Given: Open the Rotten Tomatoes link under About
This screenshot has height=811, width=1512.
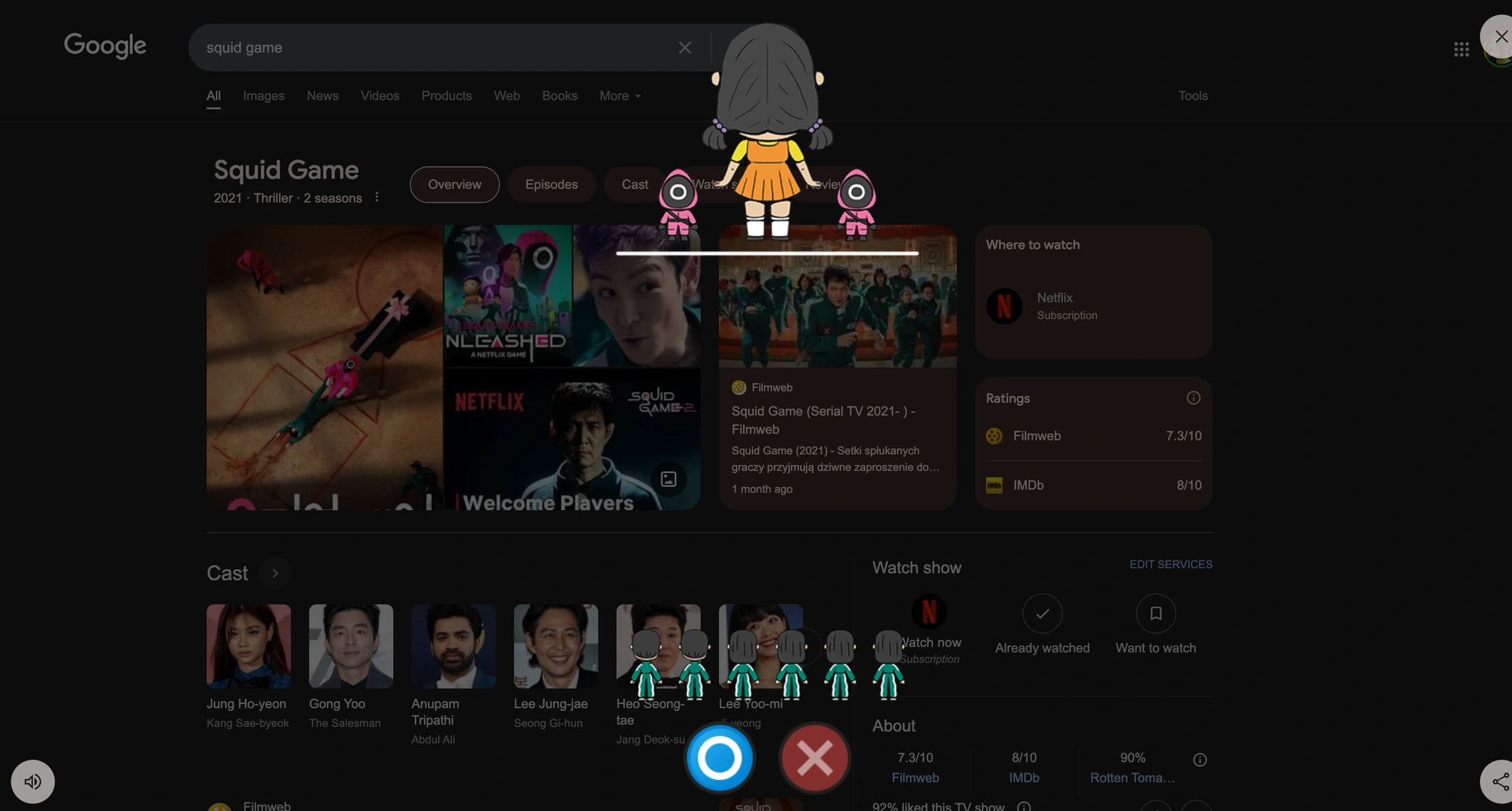Looking at the screenshot, I should pyautogui.click(x=1132, y=778).
